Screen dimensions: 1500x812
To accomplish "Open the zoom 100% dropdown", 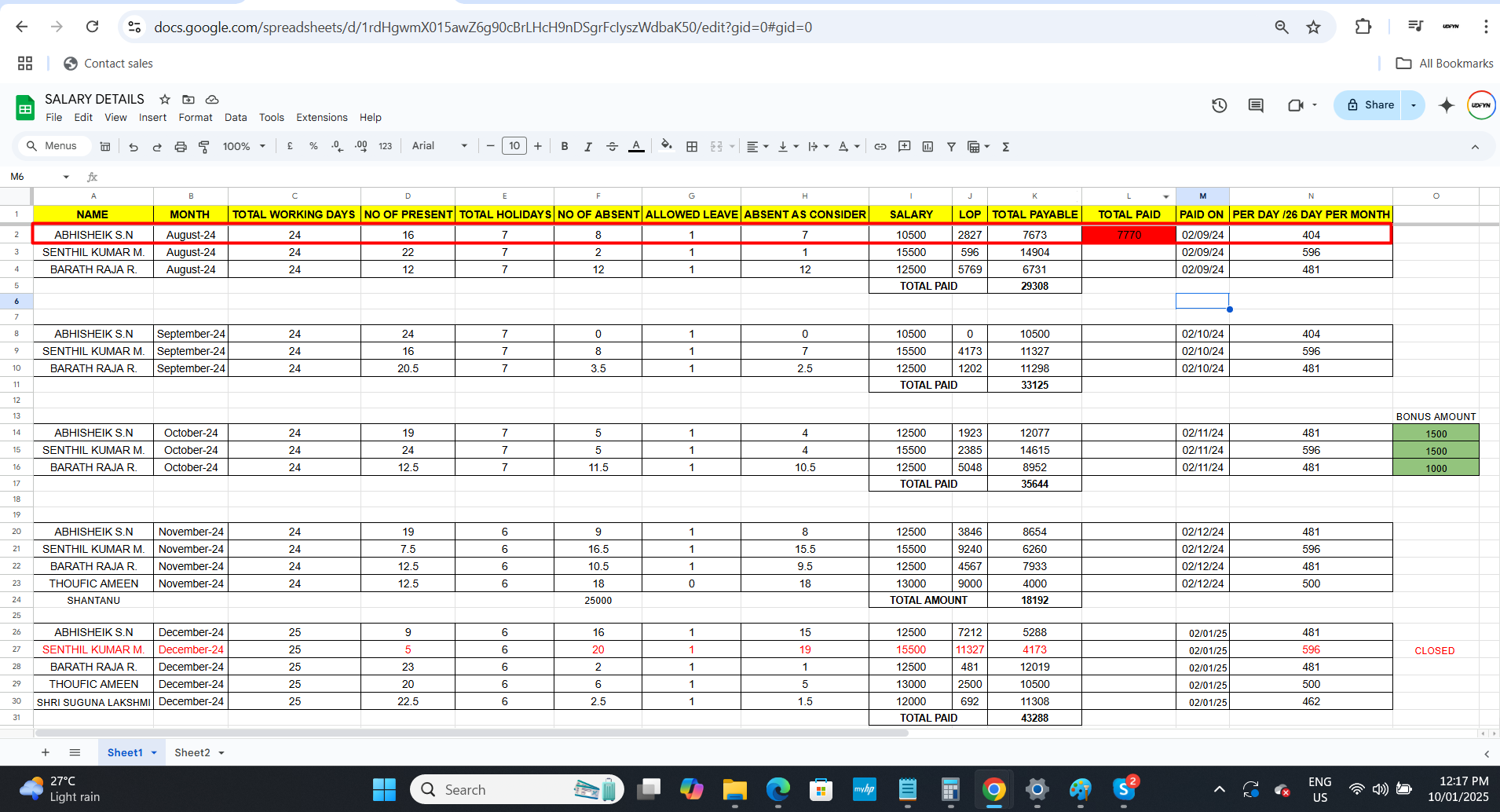I will coord(244,146).
